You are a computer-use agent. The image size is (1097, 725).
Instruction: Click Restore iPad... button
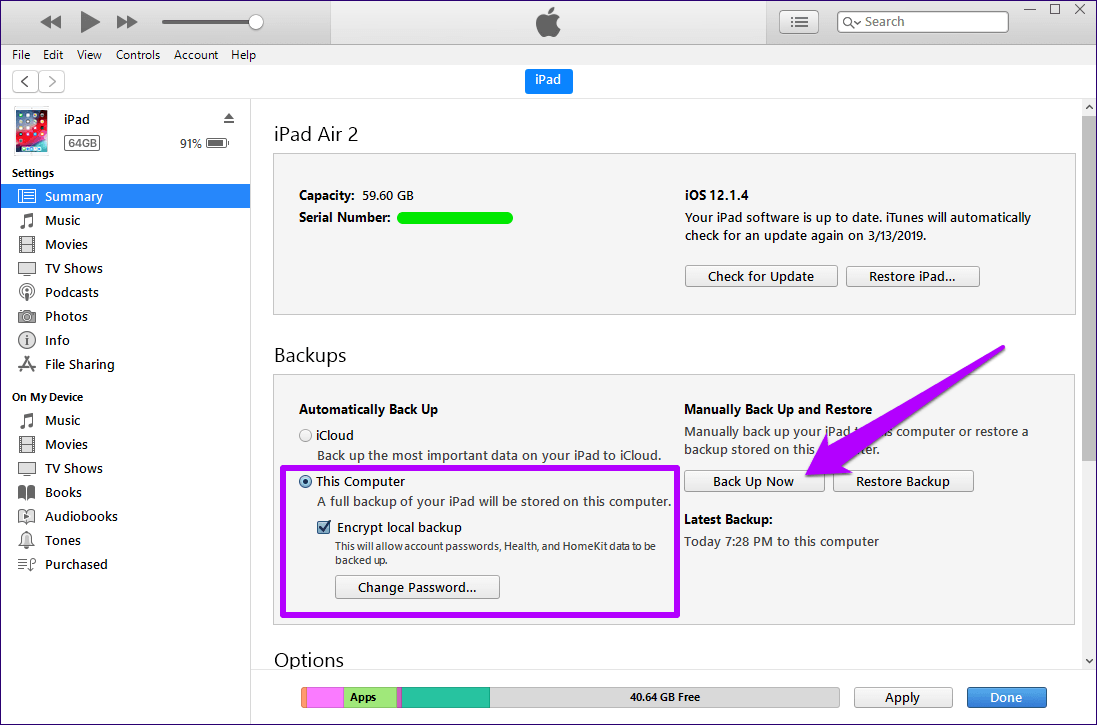click(x=912, y=276)
